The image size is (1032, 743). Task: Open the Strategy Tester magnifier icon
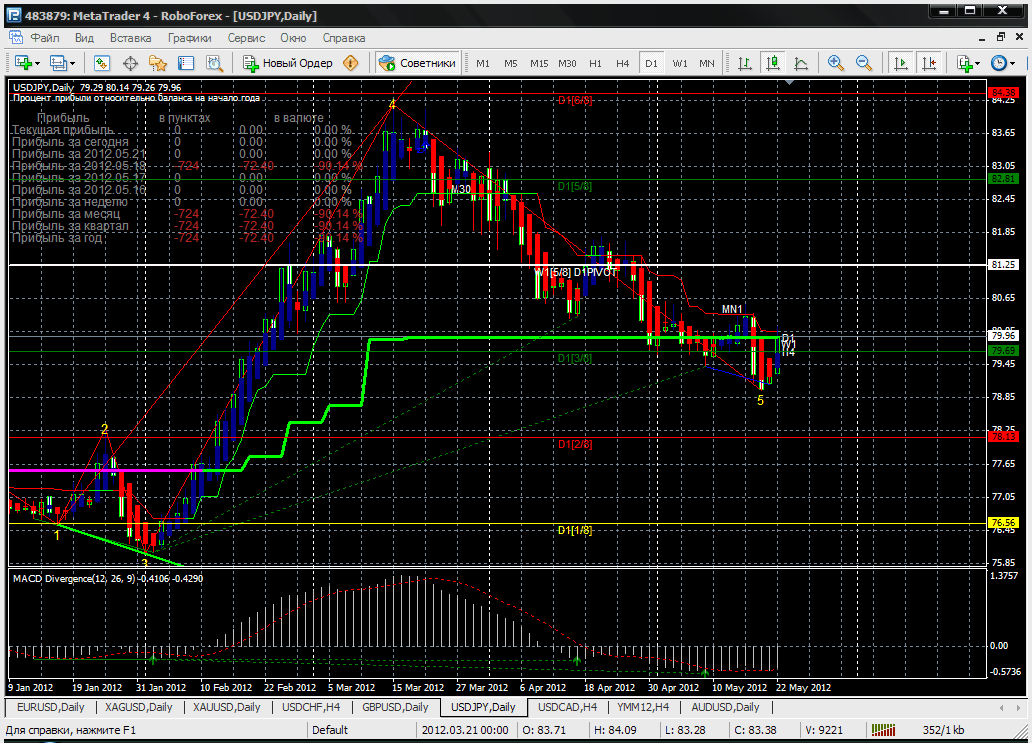click(213, 63)
